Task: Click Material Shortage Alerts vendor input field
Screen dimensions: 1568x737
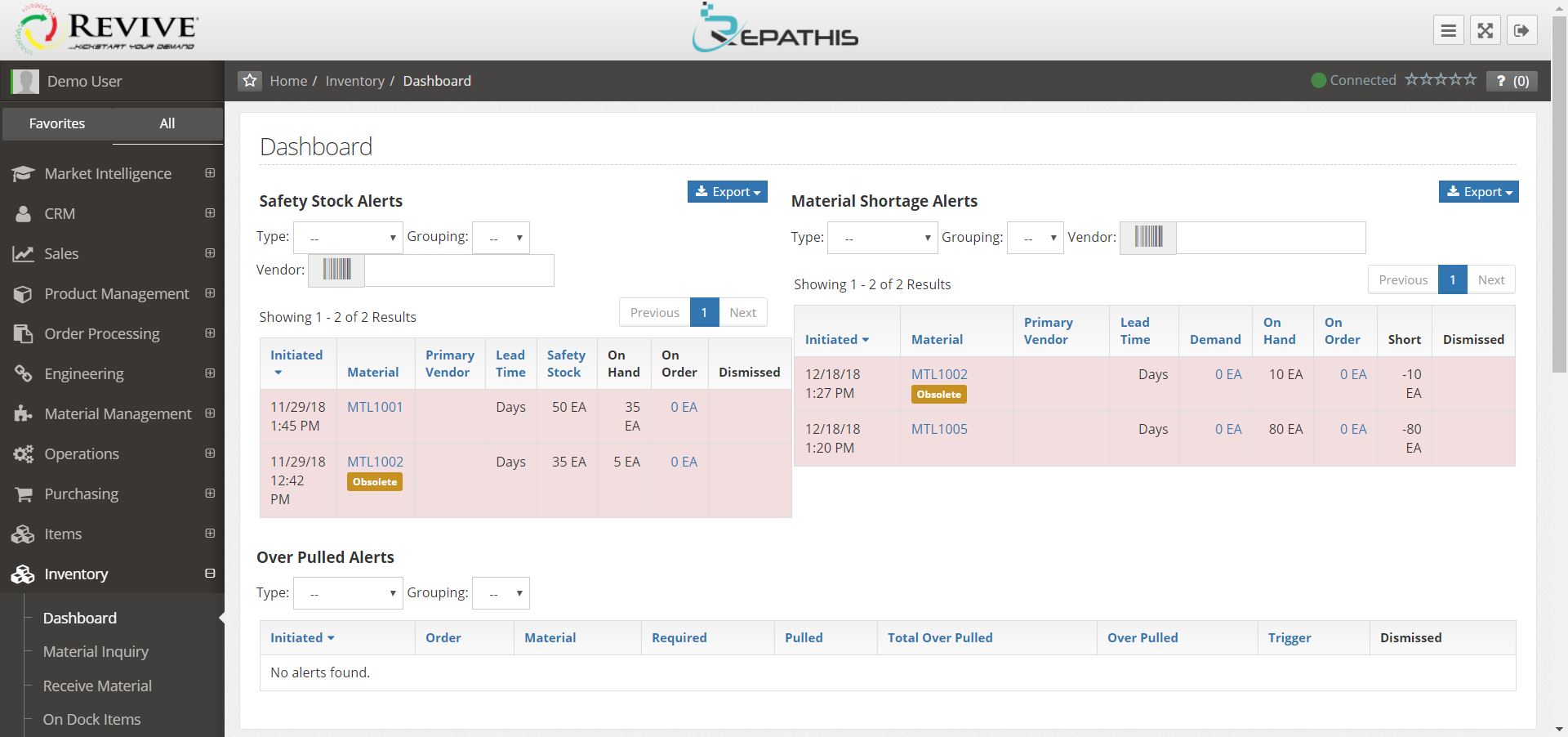Action: pyautogui.click(x=1271, y=237)
